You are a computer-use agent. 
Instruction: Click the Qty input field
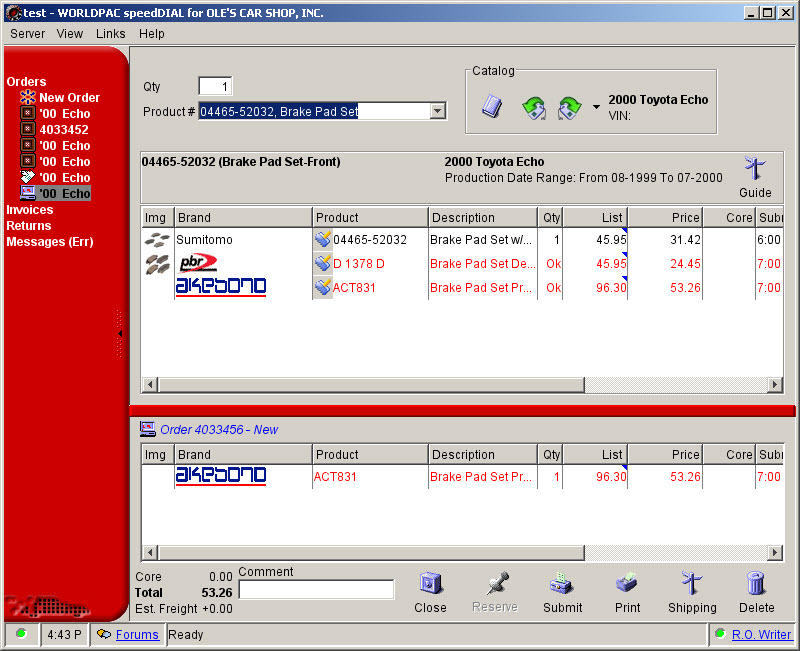click(215, 86)
